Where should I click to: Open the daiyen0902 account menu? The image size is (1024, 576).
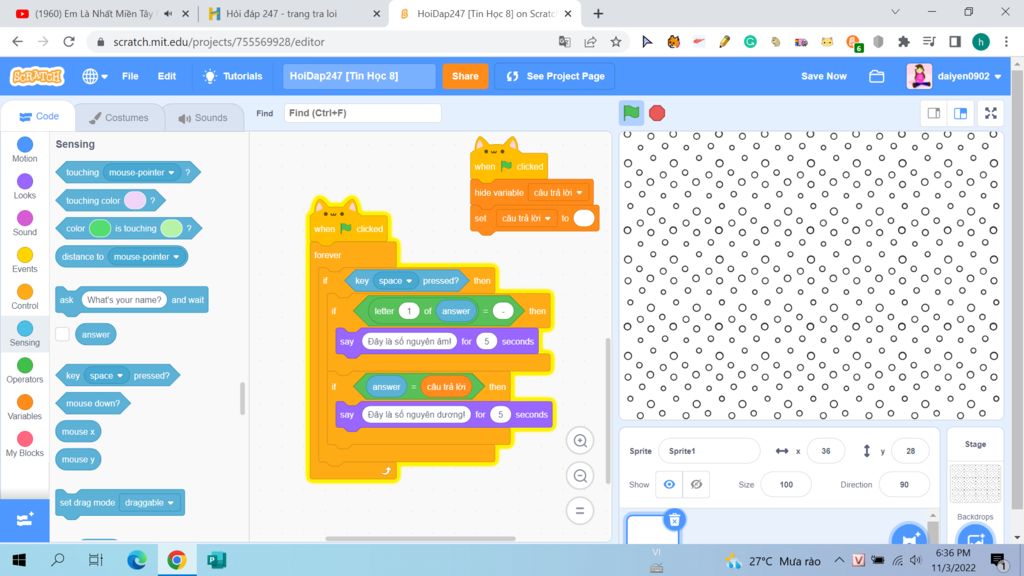tap(953, 76)
